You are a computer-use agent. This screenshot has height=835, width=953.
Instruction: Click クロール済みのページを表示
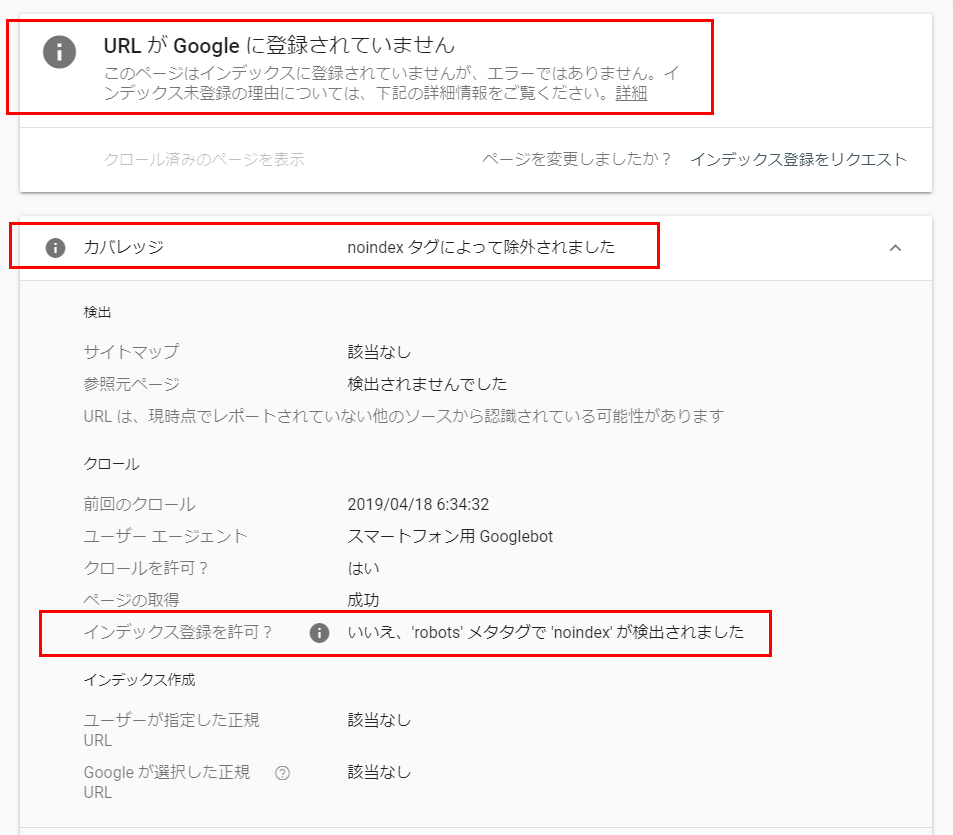204,160
